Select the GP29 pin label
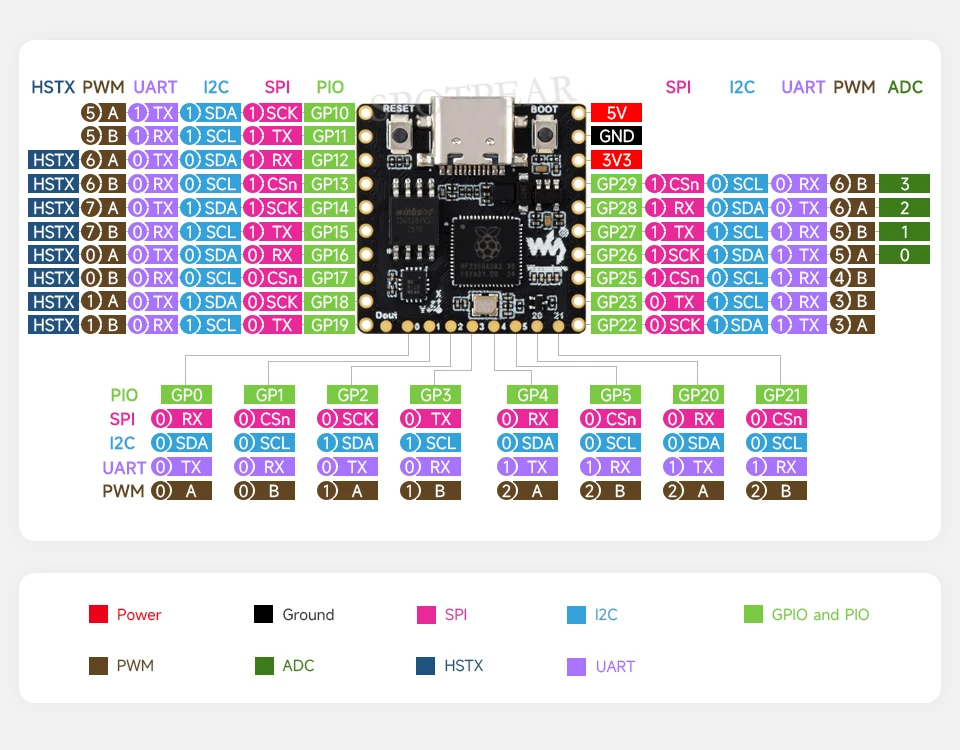The height and width of the screenshot is (750, 960). click(x=616, y=184)
